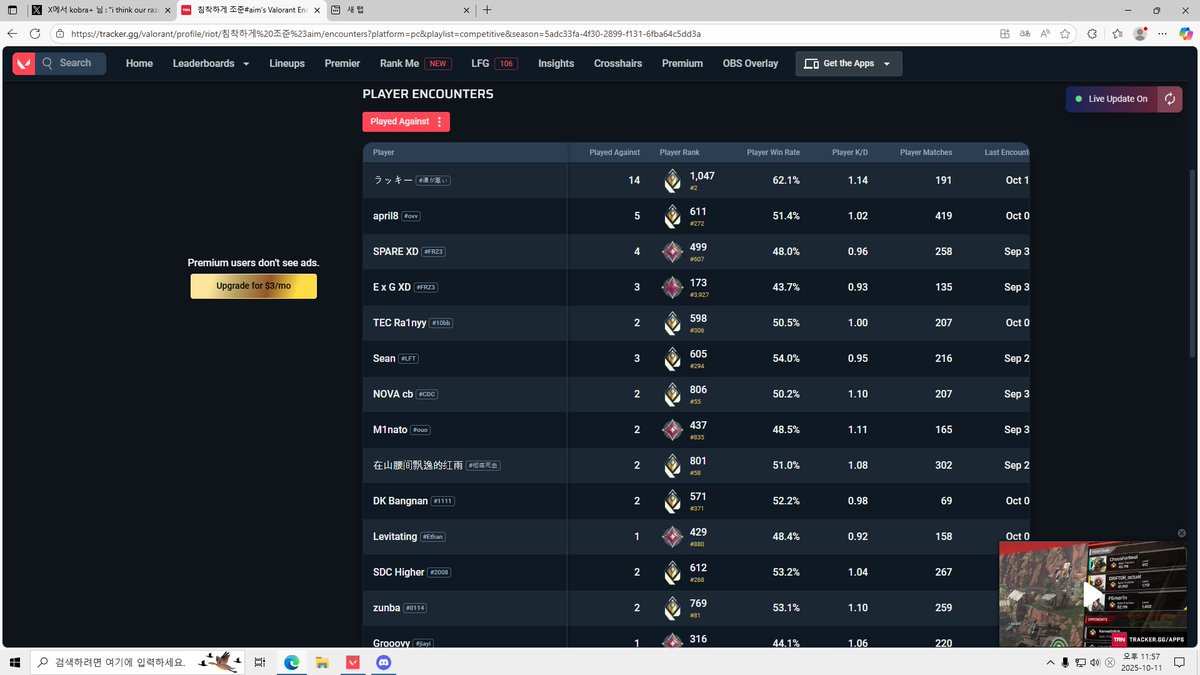
Task: Click rank icon in zunba row
Action: (673, 608)
